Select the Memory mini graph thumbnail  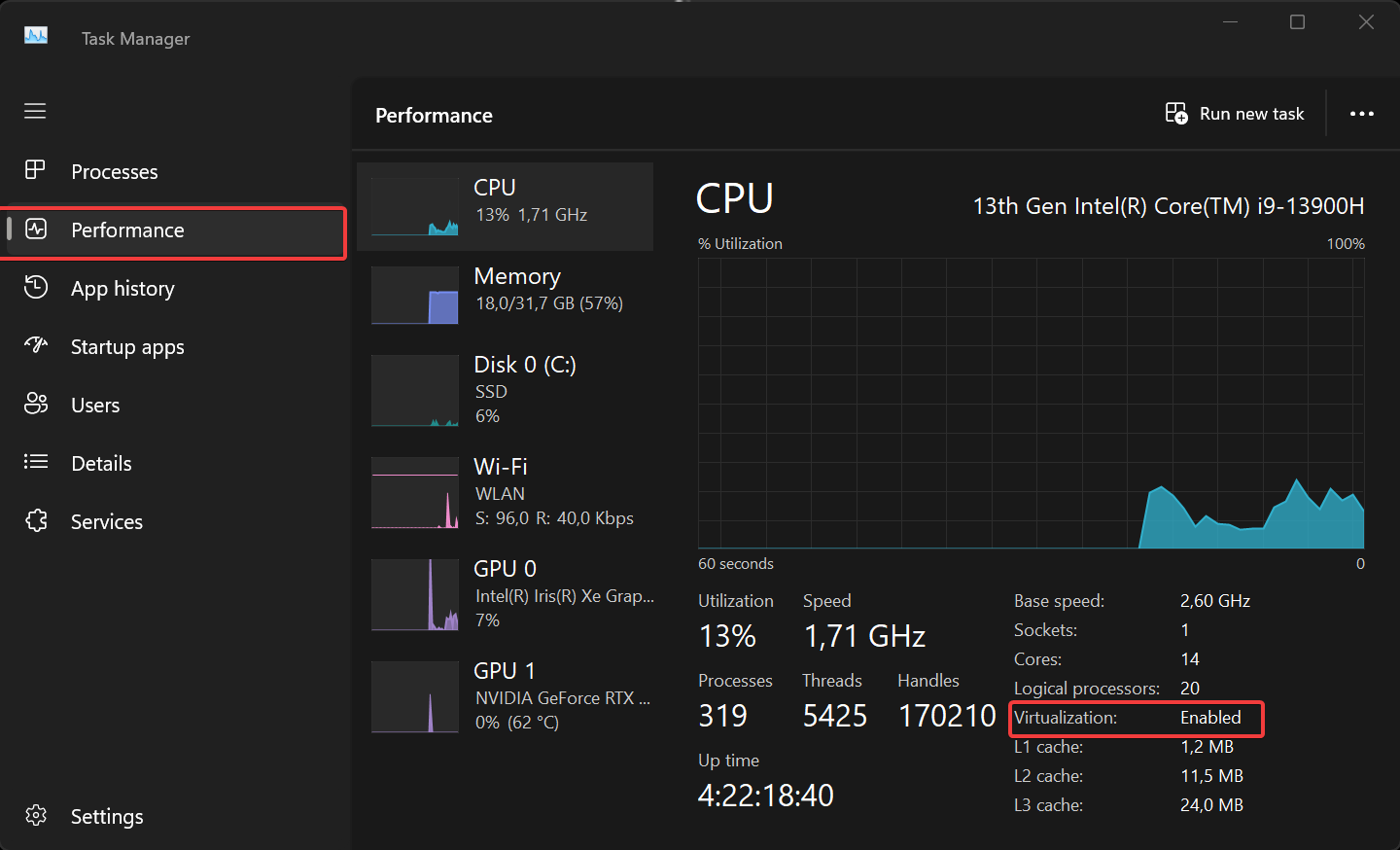click(415, 295)
